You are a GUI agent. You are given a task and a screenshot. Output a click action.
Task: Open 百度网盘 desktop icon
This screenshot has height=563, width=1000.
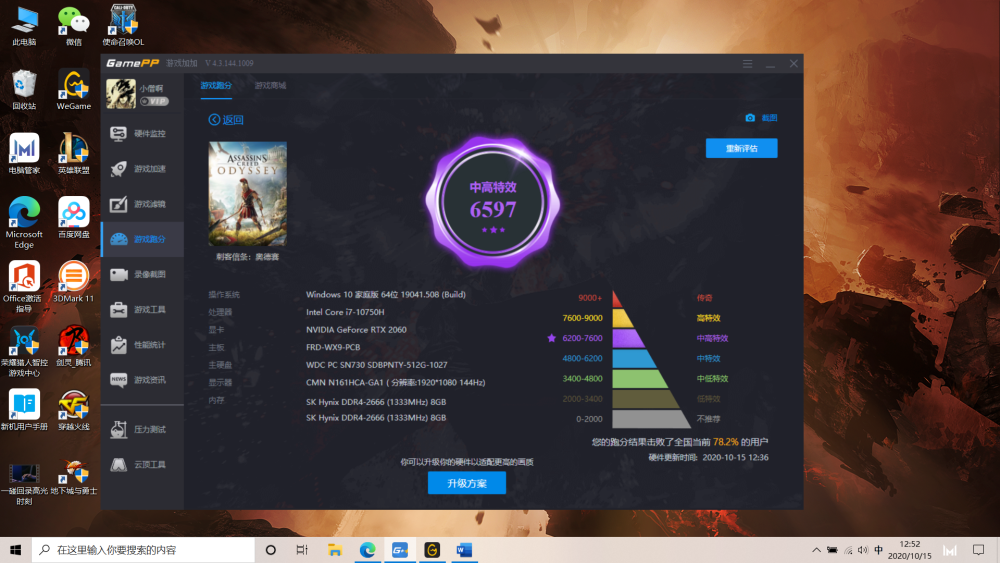point(73,217)
